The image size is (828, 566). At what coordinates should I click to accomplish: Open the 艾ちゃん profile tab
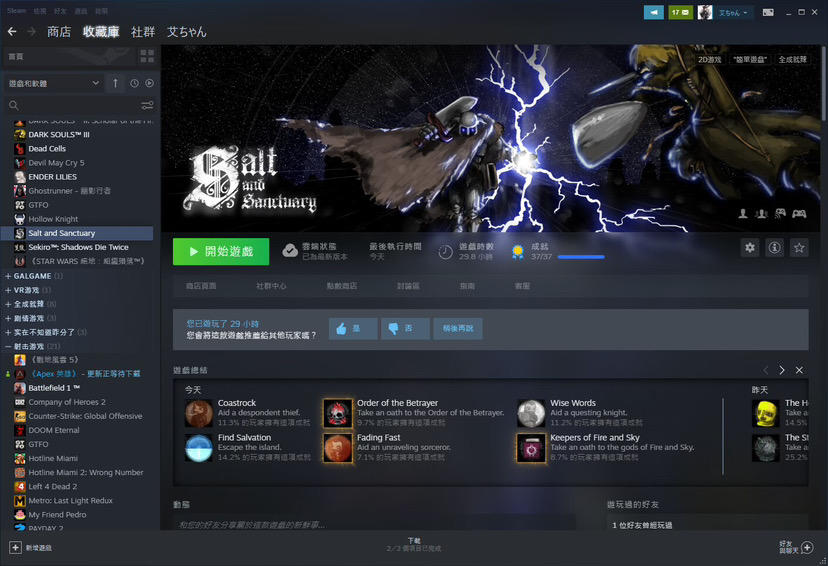point(186,32)
